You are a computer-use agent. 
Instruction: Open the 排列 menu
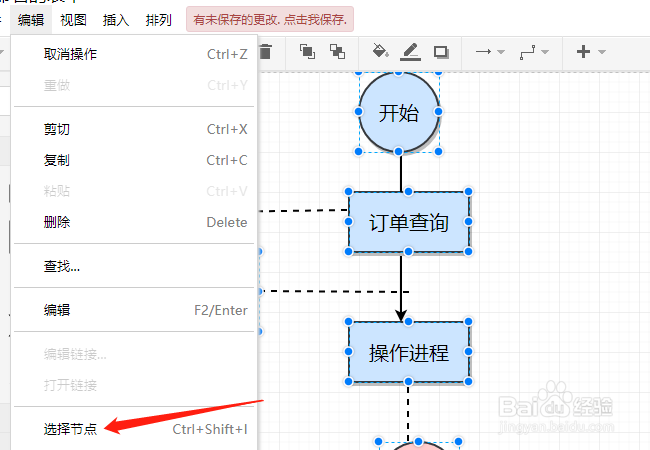tap(158, 19)
